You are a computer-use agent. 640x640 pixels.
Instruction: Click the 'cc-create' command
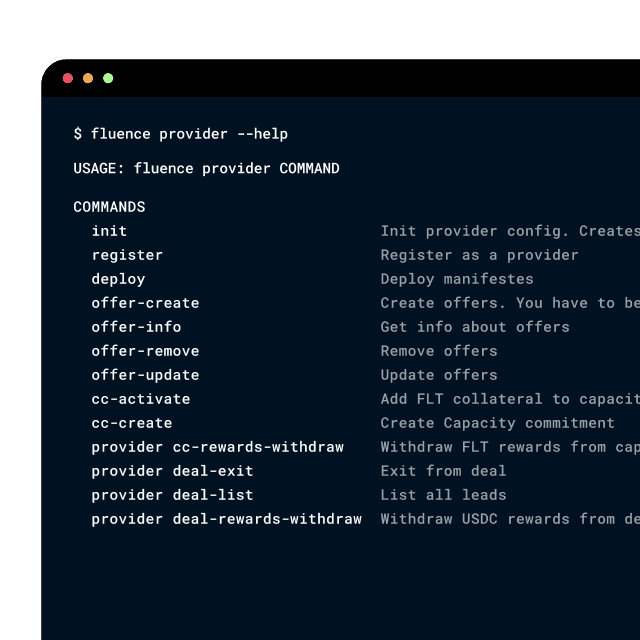point(131,423)
